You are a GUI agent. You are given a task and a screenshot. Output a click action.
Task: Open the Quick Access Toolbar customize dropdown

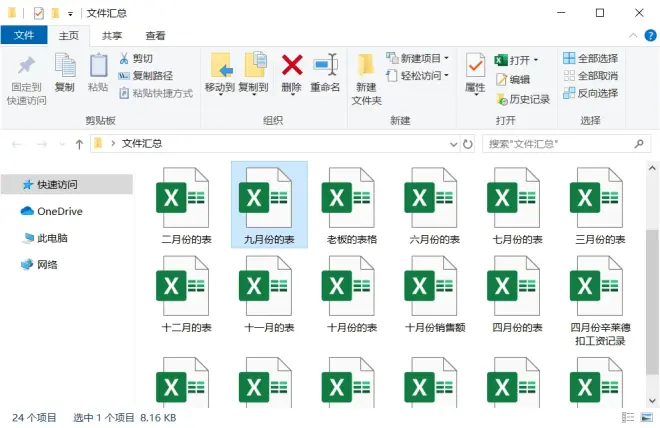point(70,14)
